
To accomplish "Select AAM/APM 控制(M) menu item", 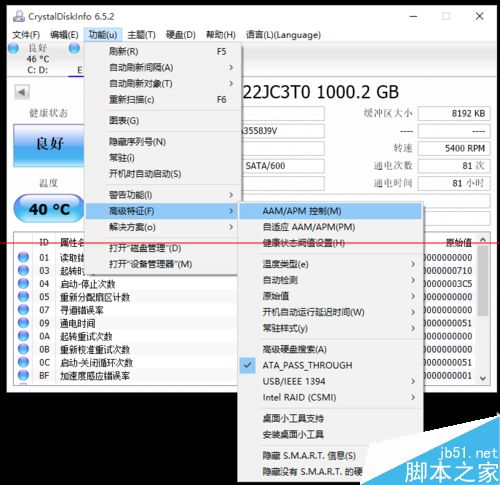I will pos(330,211).
